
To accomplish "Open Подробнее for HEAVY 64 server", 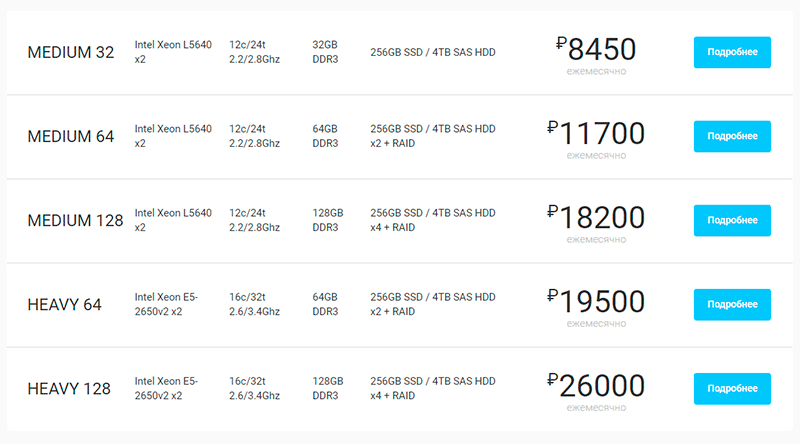I will coord(732,305).
